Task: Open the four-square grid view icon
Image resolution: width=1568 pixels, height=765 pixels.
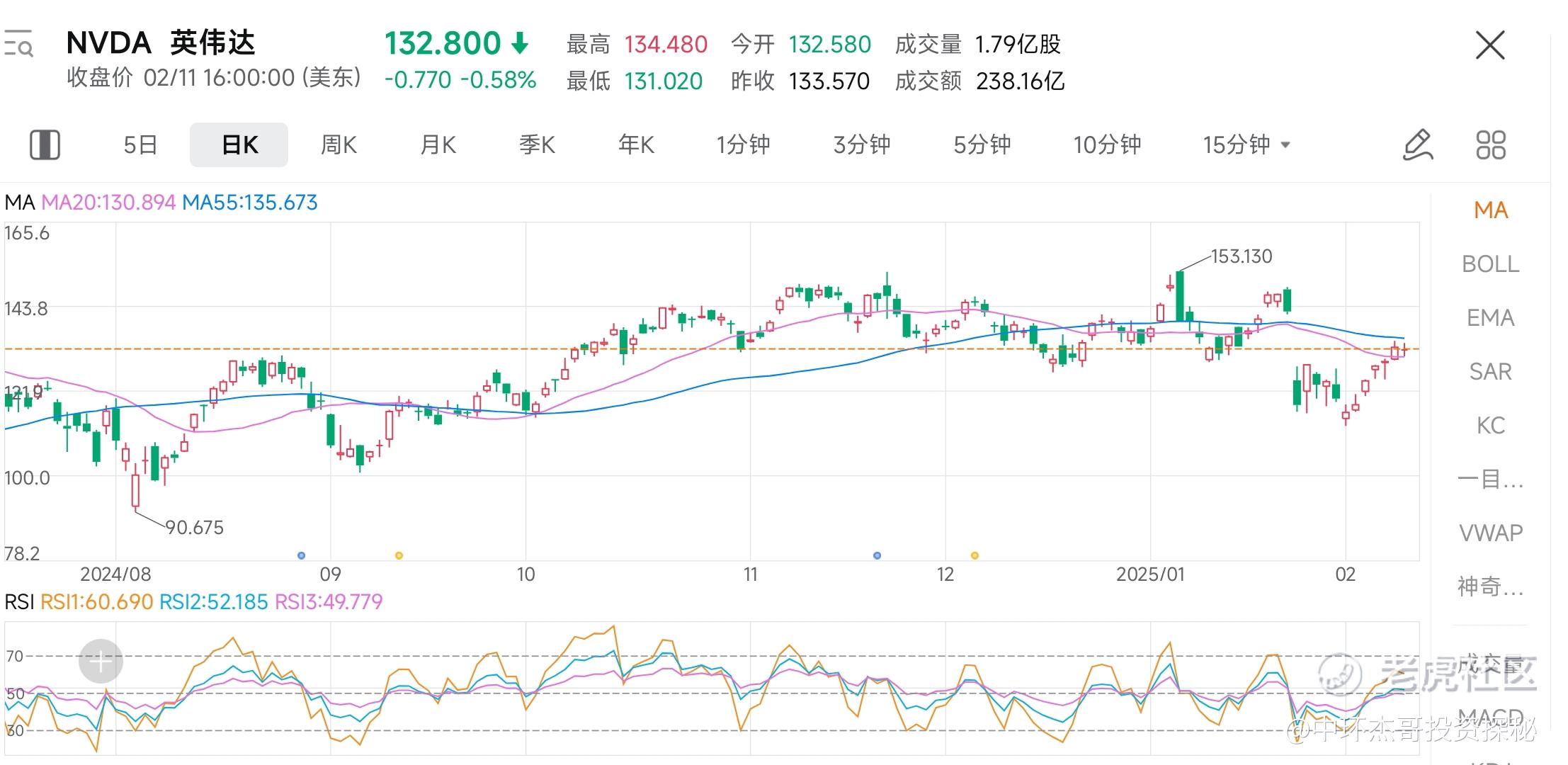Action: tap(1490, 144)
